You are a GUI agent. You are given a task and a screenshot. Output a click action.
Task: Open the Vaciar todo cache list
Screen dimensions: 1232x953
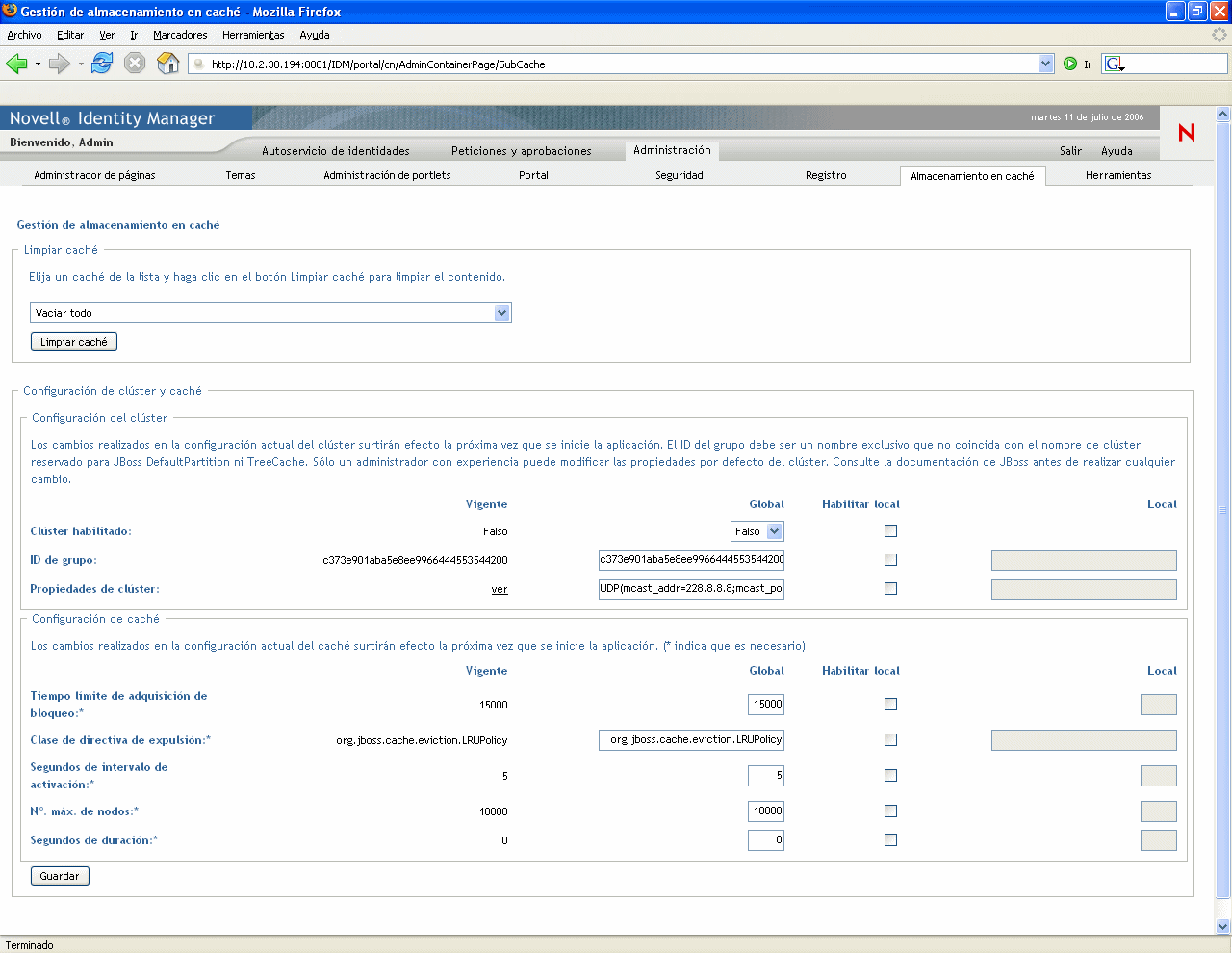pyautogui.click(x=270, y=313)
